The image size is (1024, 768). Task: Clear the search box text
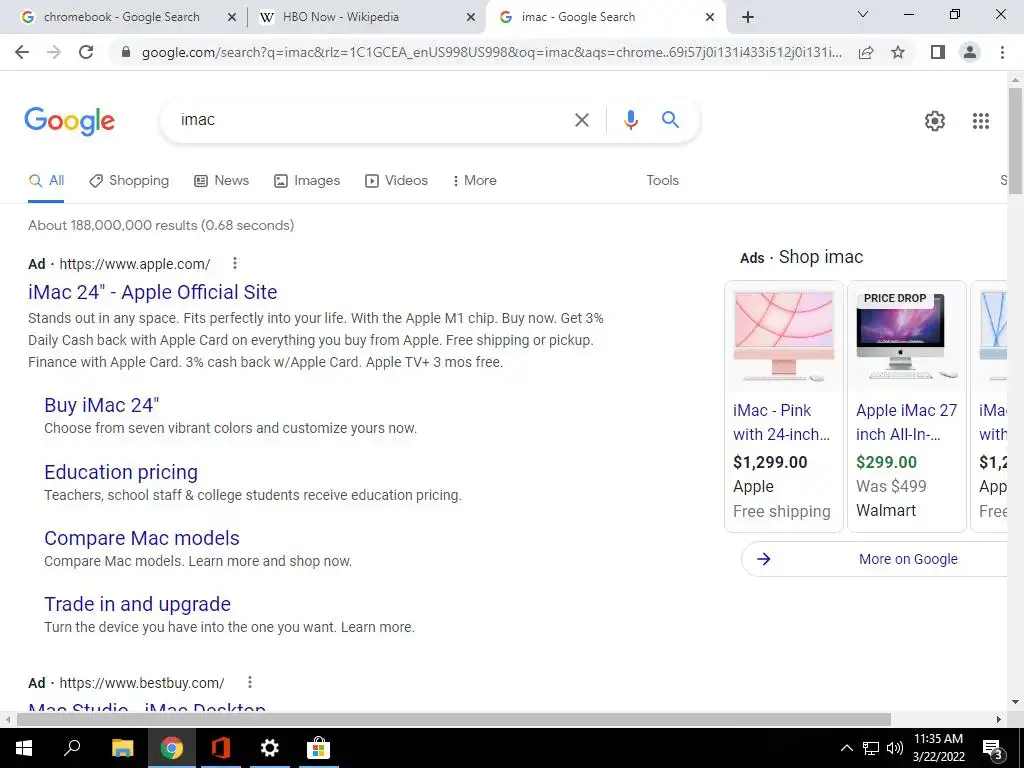click(x=581, y=120)
